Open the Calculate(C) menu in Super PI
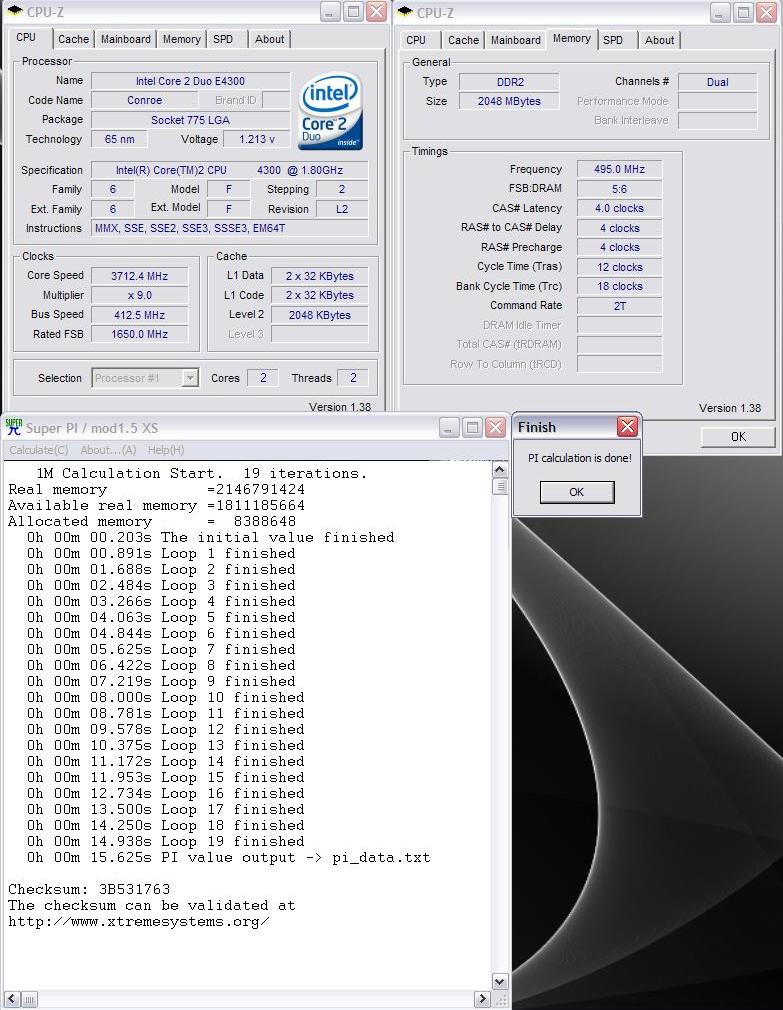 point(39,450)
